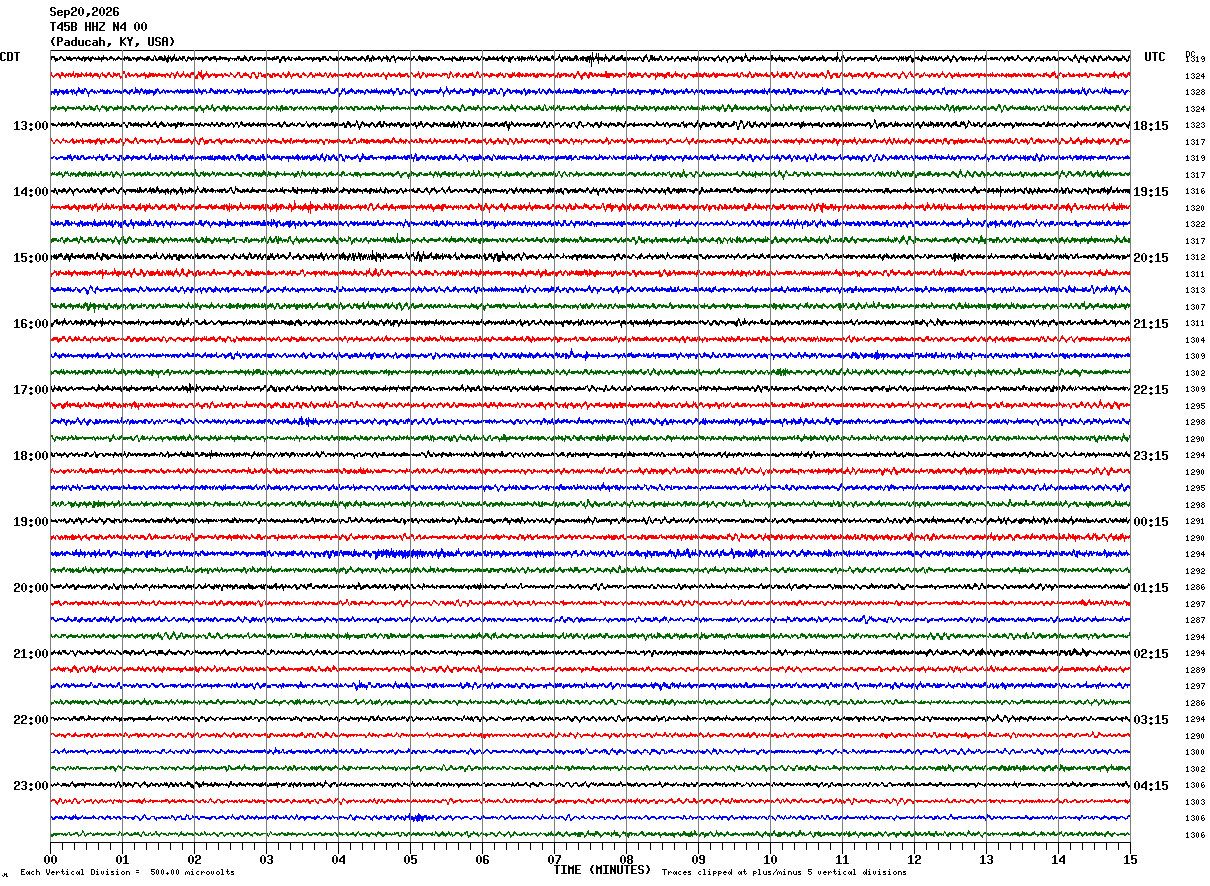1210x886 pixels.
Task: Select minute marker 07 on time axis
Action: pyautogui.click(x=554, y=859)
